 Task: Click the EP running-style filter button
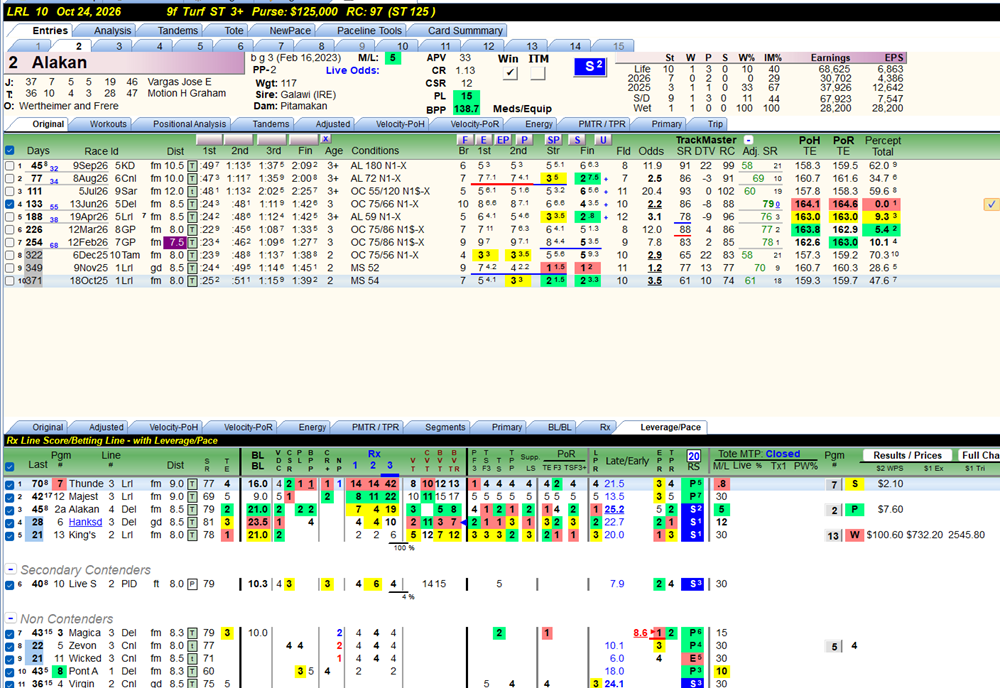coord(503,140)
